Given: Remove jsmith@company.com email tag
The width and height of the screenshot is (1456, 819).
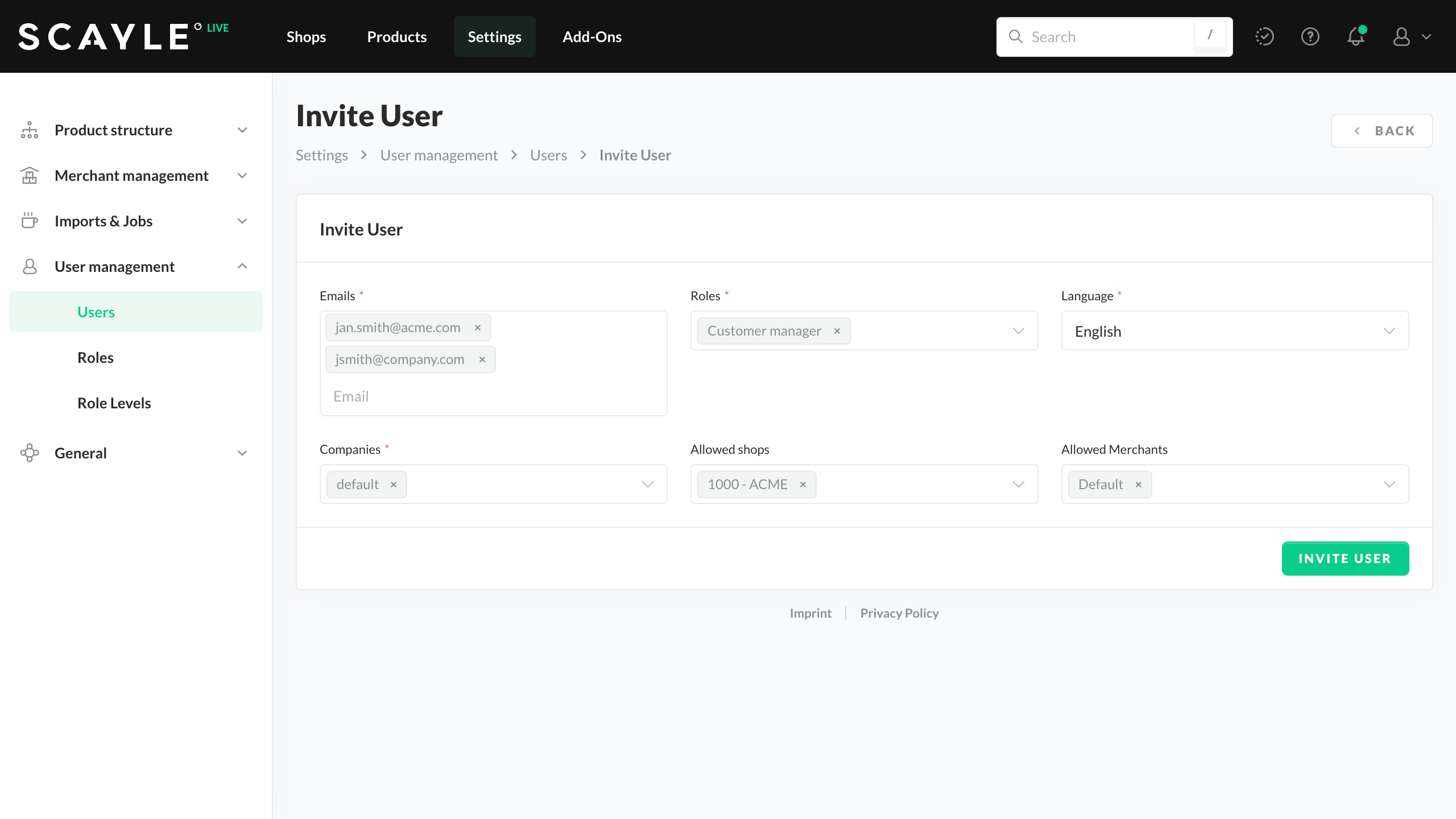Looking at the screenshot, I should [x=482, y=359].
